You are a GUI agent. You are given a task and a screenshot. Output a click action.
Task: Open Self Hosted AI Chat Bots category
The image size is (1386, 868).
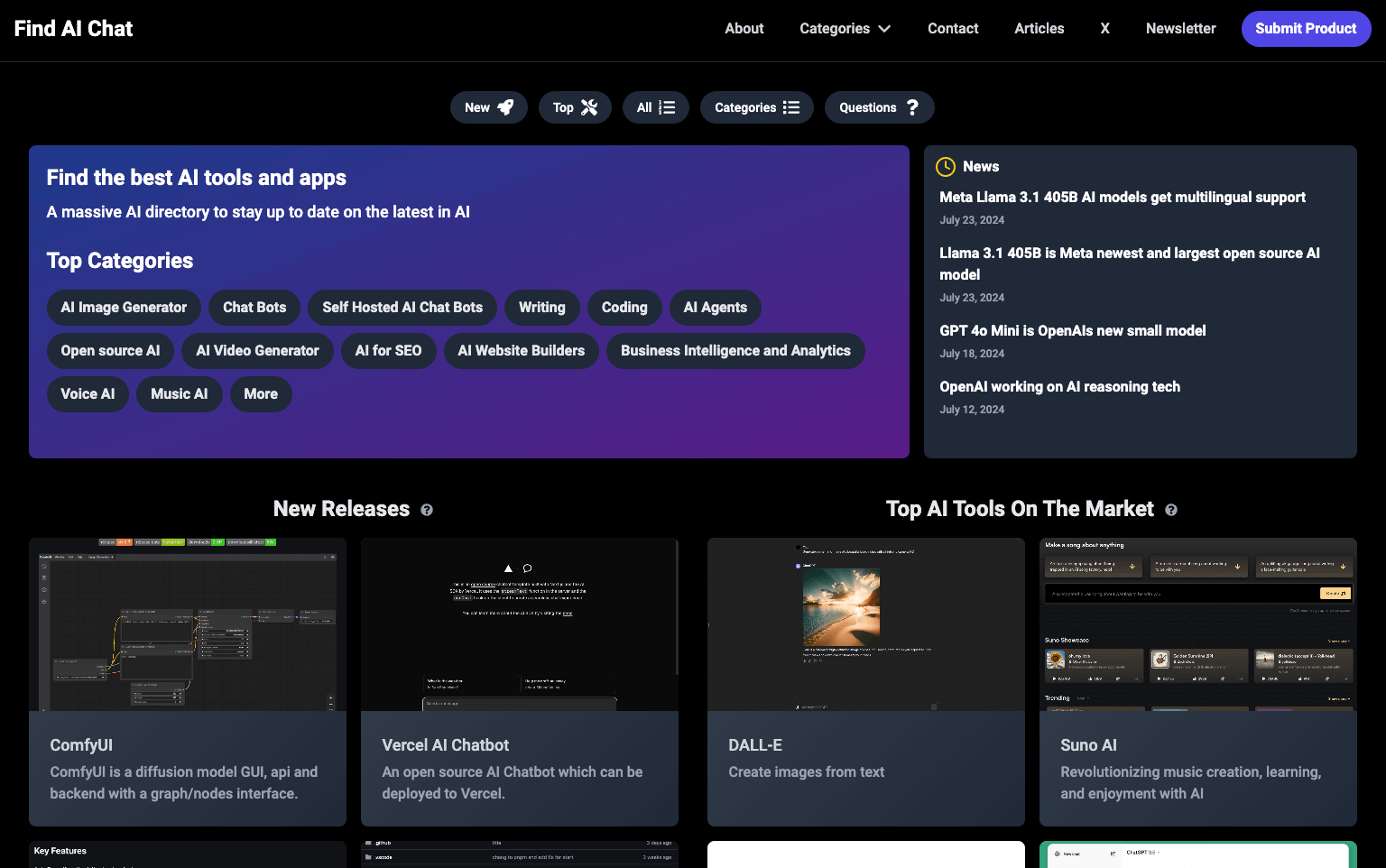point(402,308)
